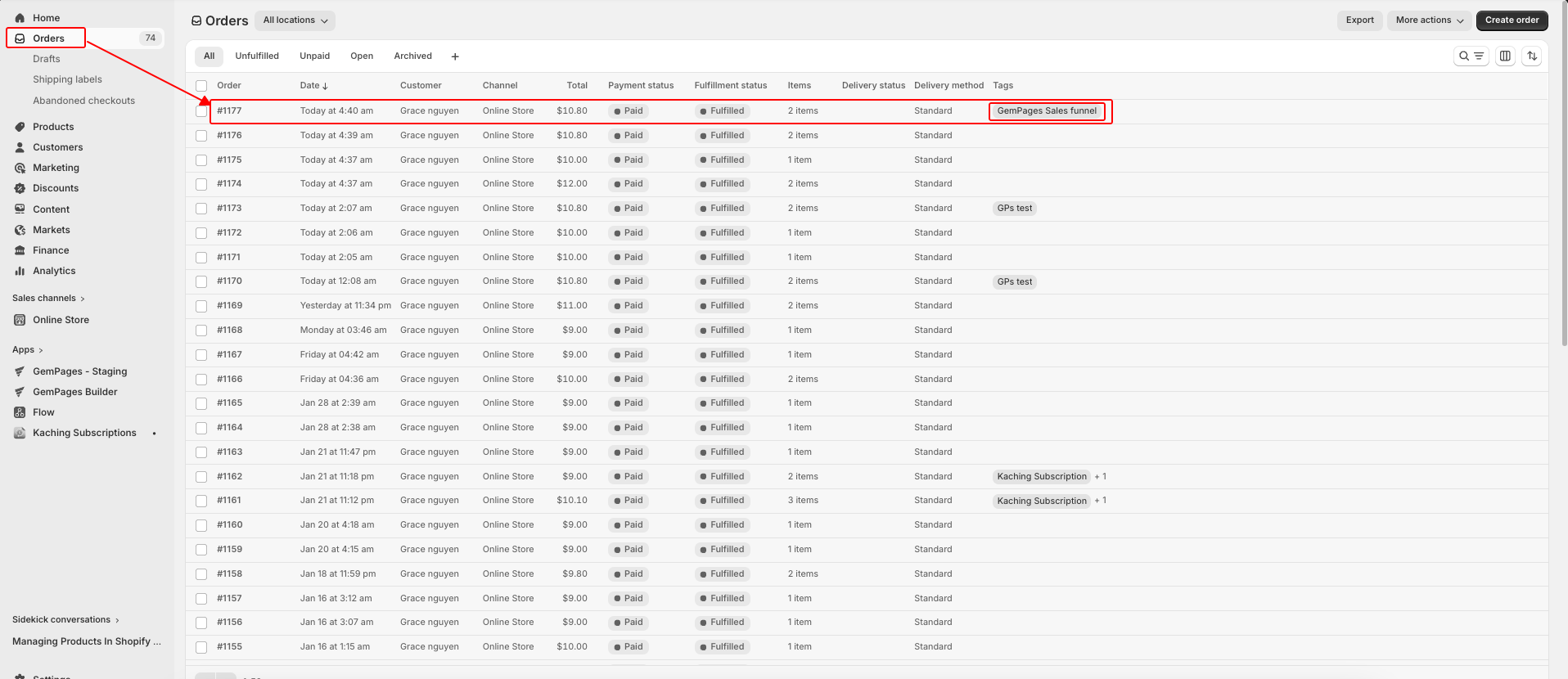This screenshot has height=679, width=1568.
Task: Check the box for order #1162
Action: pyautogui.click(x=201, y=477)
